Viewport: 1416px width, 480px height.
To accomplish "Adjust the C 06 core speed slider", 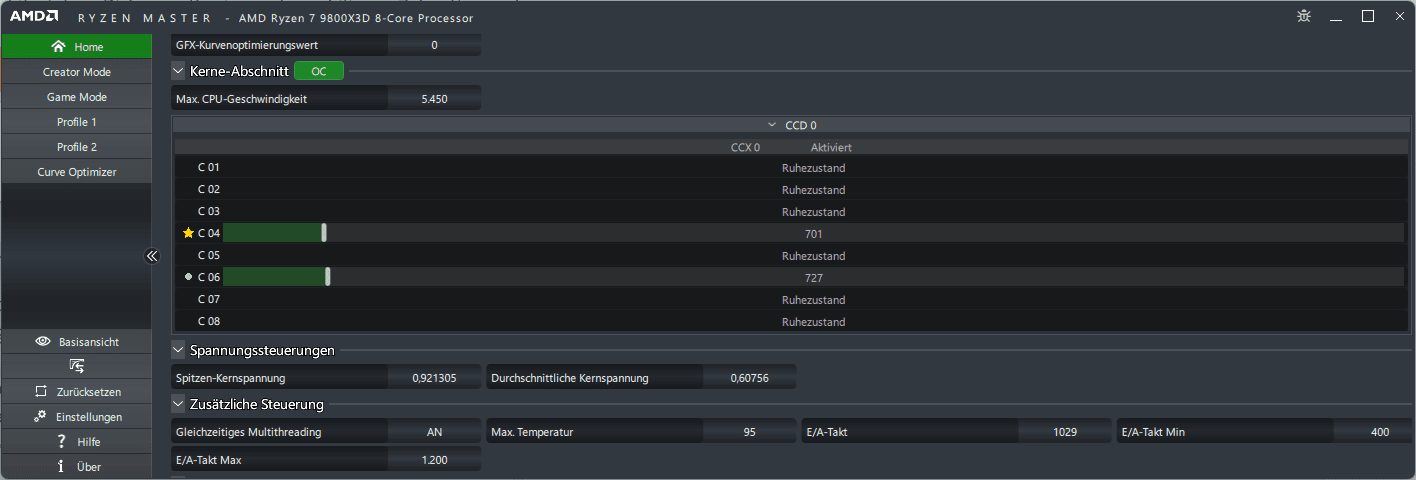I will (328, 277).
